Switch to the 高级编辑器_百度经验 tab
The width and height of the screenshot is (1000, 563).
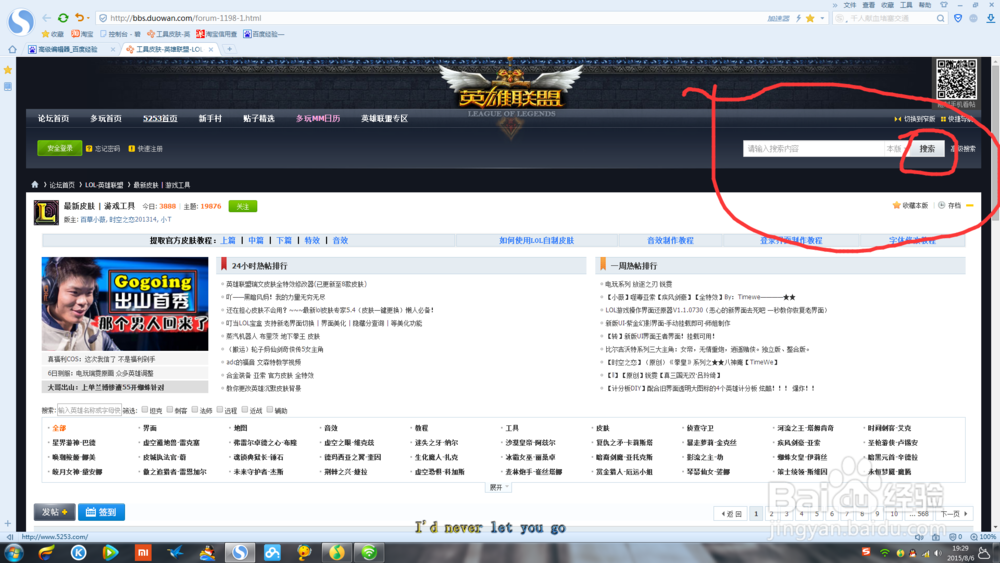[66, 49]
